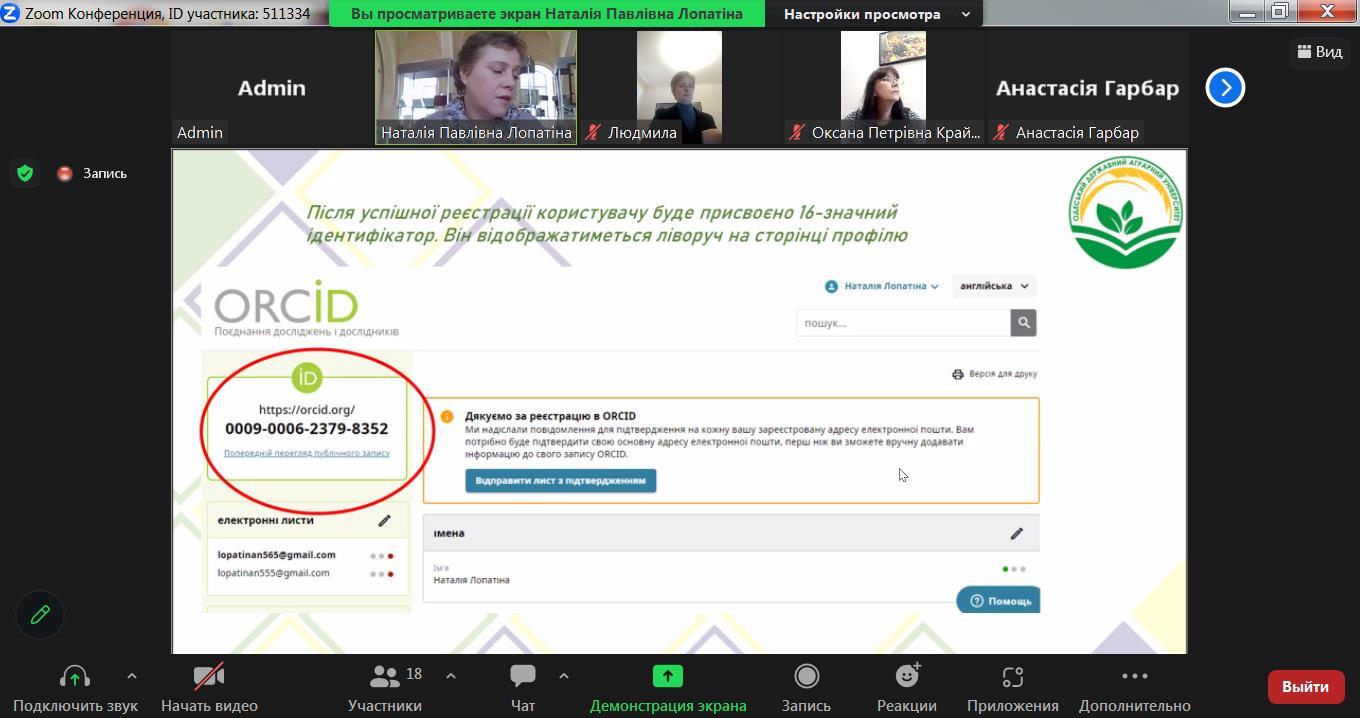Image resolution: width=1360 pixels, height=718 pixels.
Task: Toggle Start video camera button
Action: coord(209,678)
